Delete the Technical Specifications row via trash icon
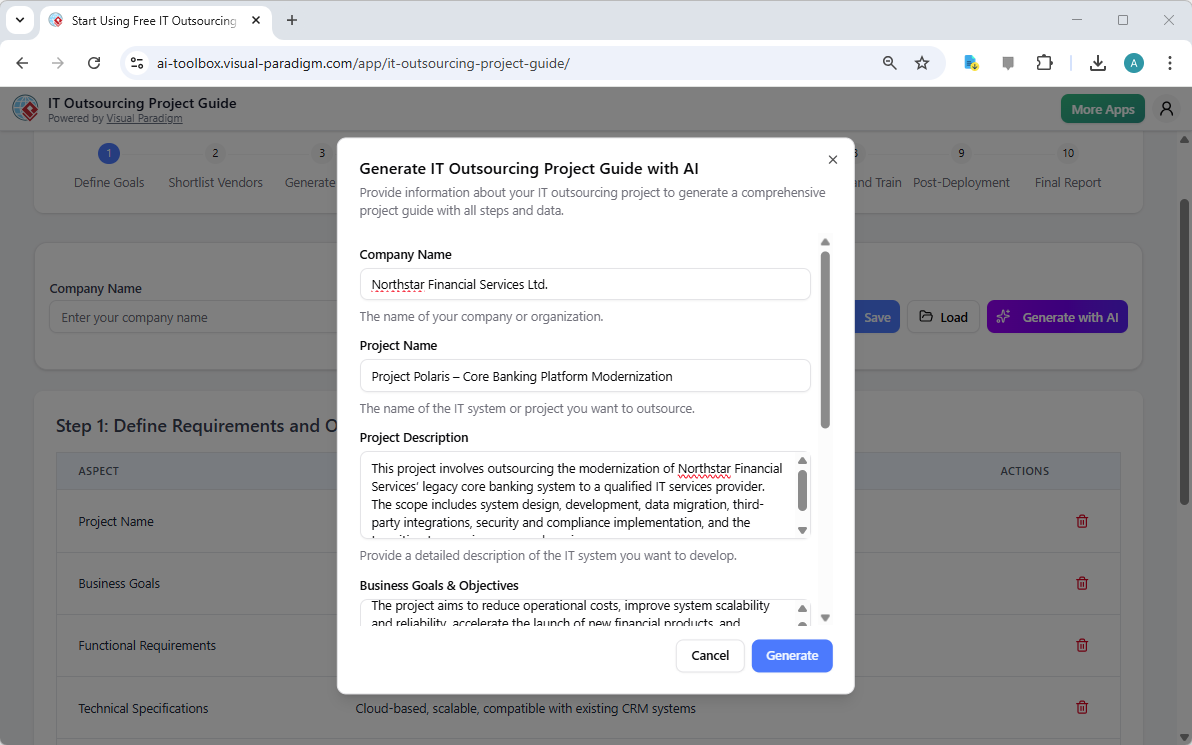This screenshot has width=1192, height=745. click(1081, 707)
